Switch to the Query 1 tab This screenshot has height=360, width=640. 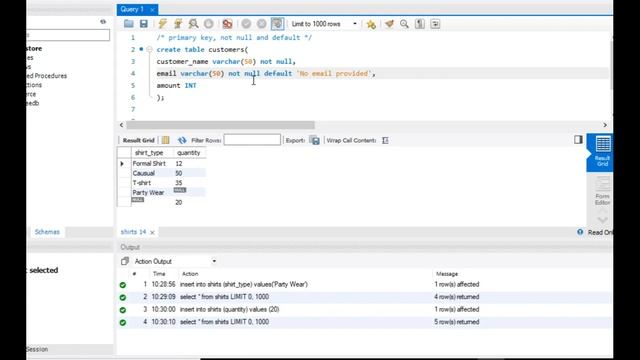(x=132, y=9)
